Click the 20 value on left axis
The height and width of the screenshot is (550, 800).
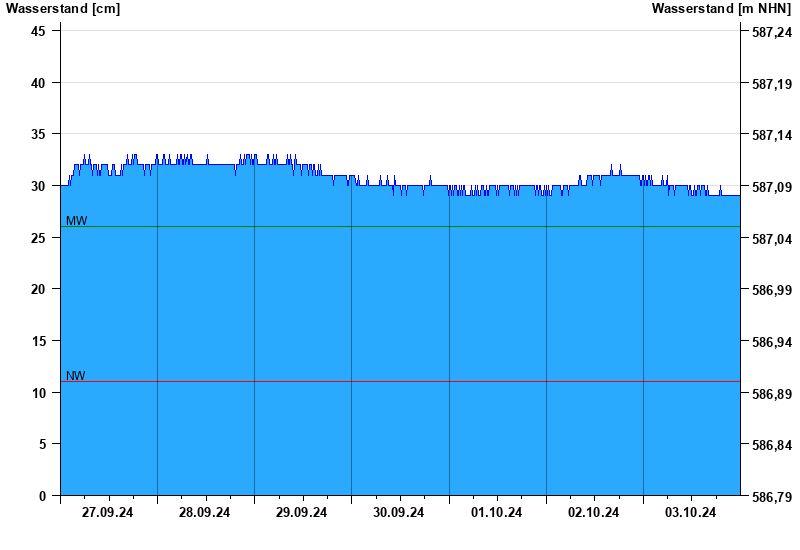(x=38, y=289)
